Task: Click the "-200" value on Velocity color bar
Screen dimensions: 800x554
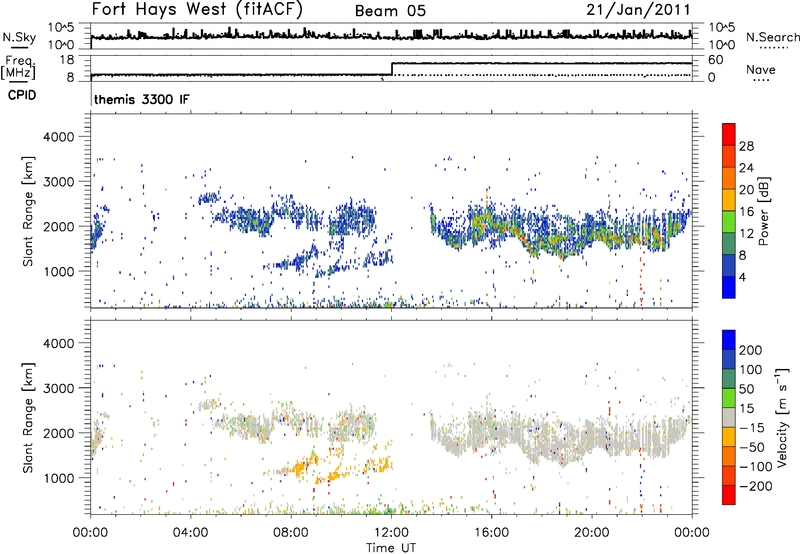Action: pyautogui.click(x=755, y=486)
